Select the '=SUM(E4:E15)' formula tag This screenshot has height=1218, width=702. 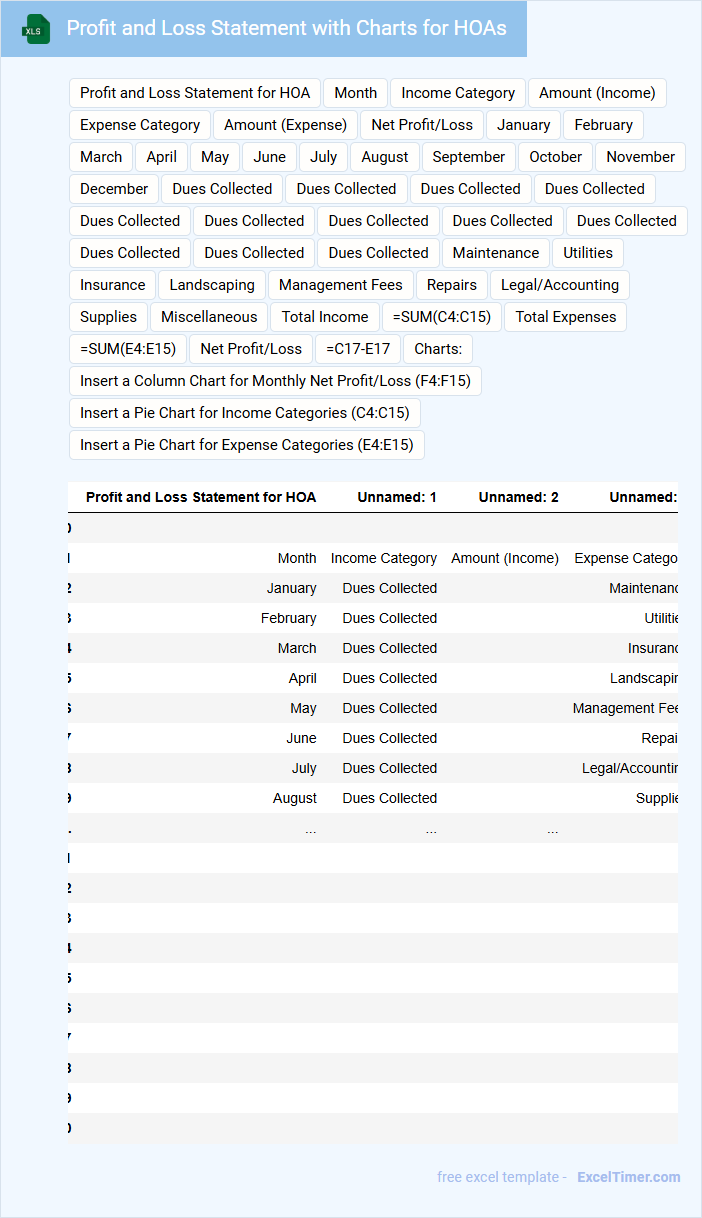[128, 349]
